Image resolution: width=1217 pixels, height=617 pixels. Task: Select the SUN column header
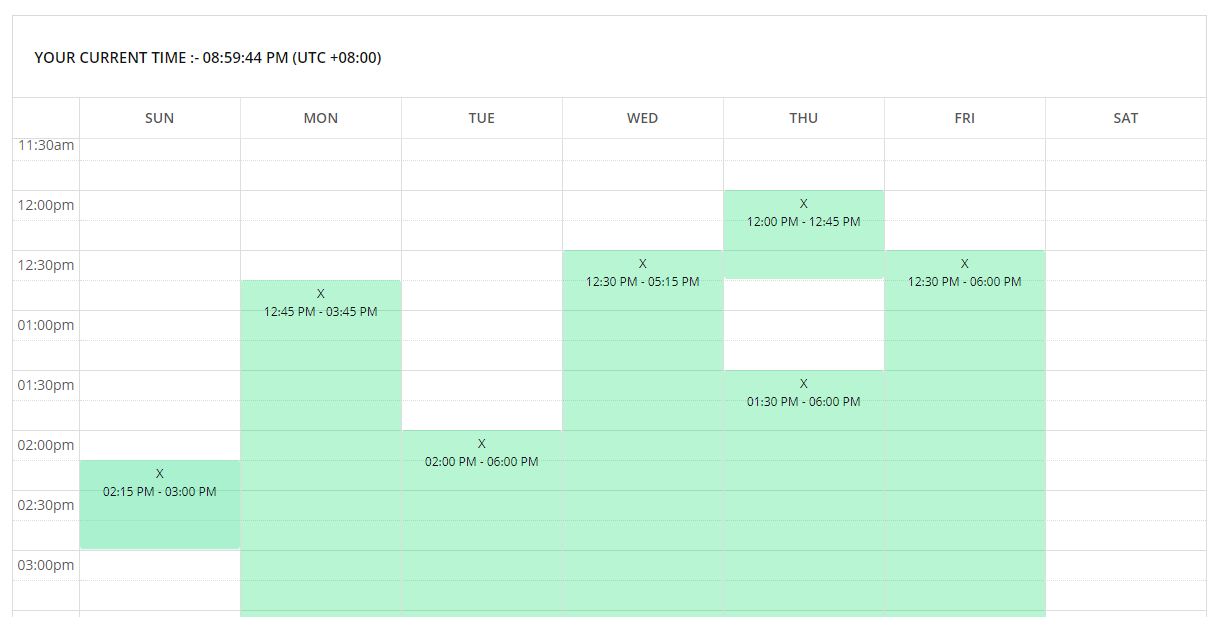[160, 118]
